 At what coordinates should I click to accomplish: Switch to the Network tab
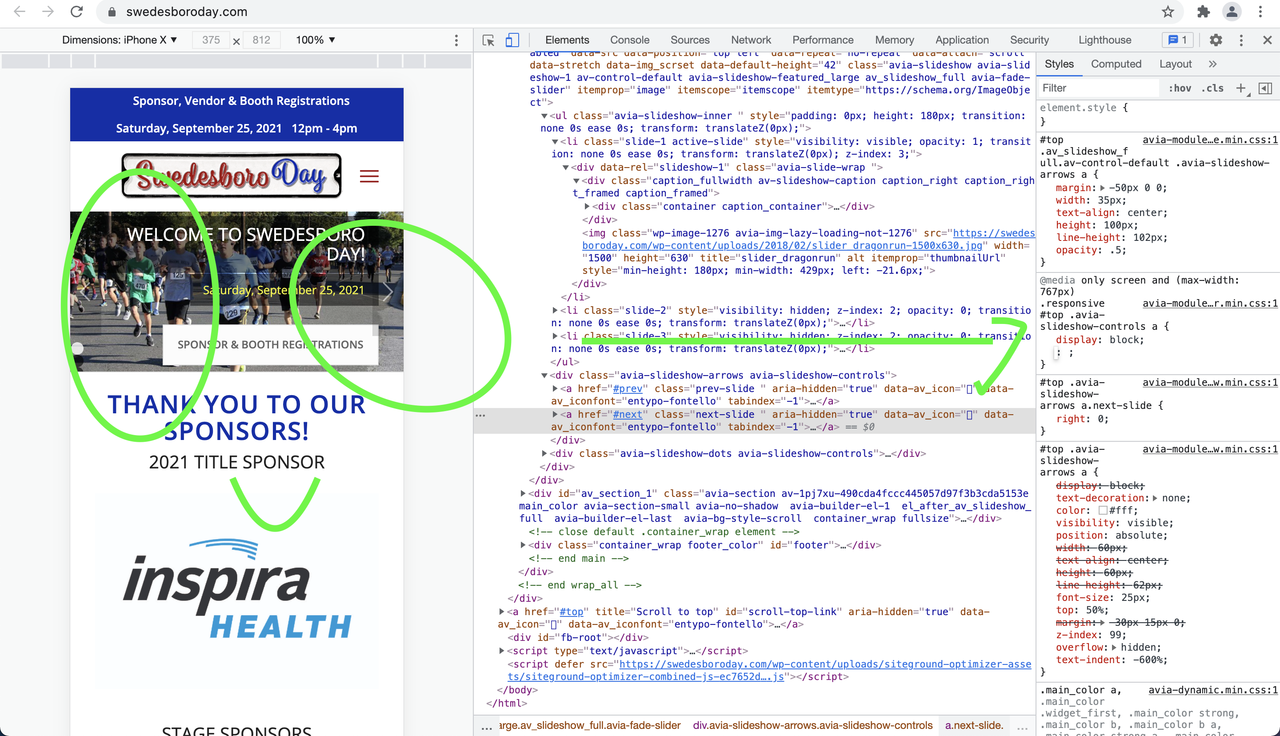[x=751, y=40]
